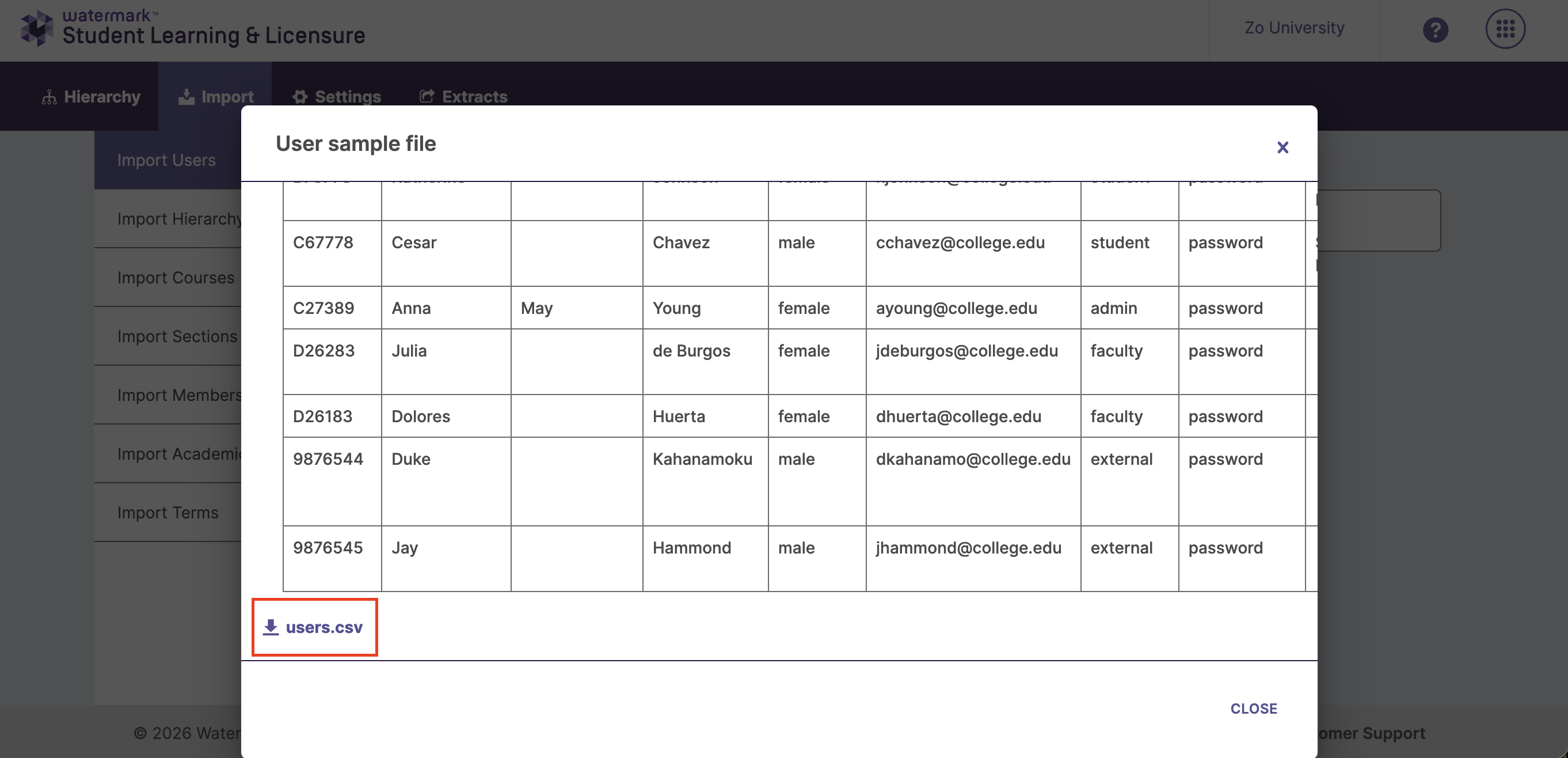Screen dimensions: 1568x758
Task: Click the Import tab tray icon
Action: pos(187,97)
